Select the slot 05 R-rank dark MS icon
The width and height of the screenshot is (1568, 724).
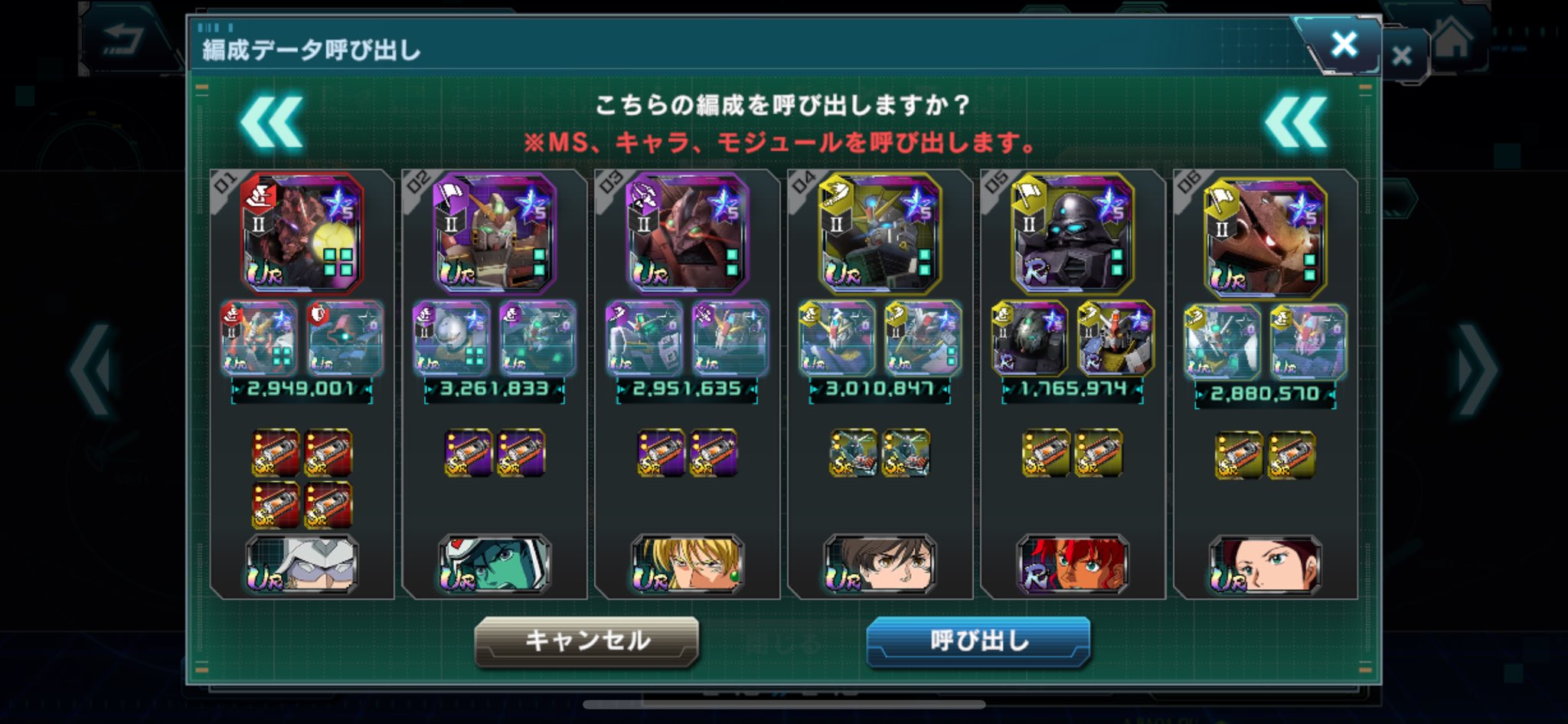pyautogui.click(x=1073, y=233)
